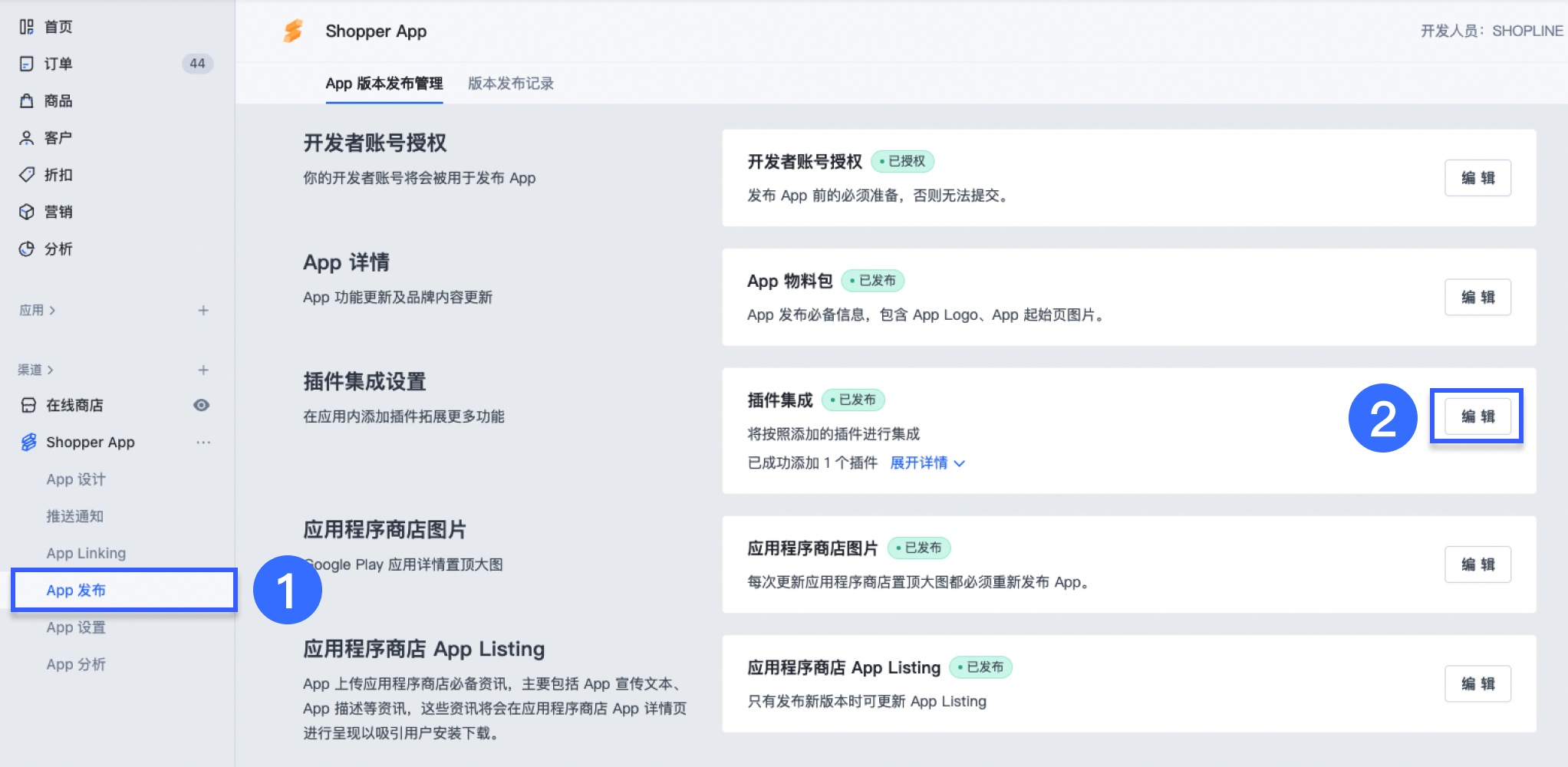The width and height of the screenshot is (1568, 767).
Task: Click the 分析 label in sidebar
Action: coord(58,249)
